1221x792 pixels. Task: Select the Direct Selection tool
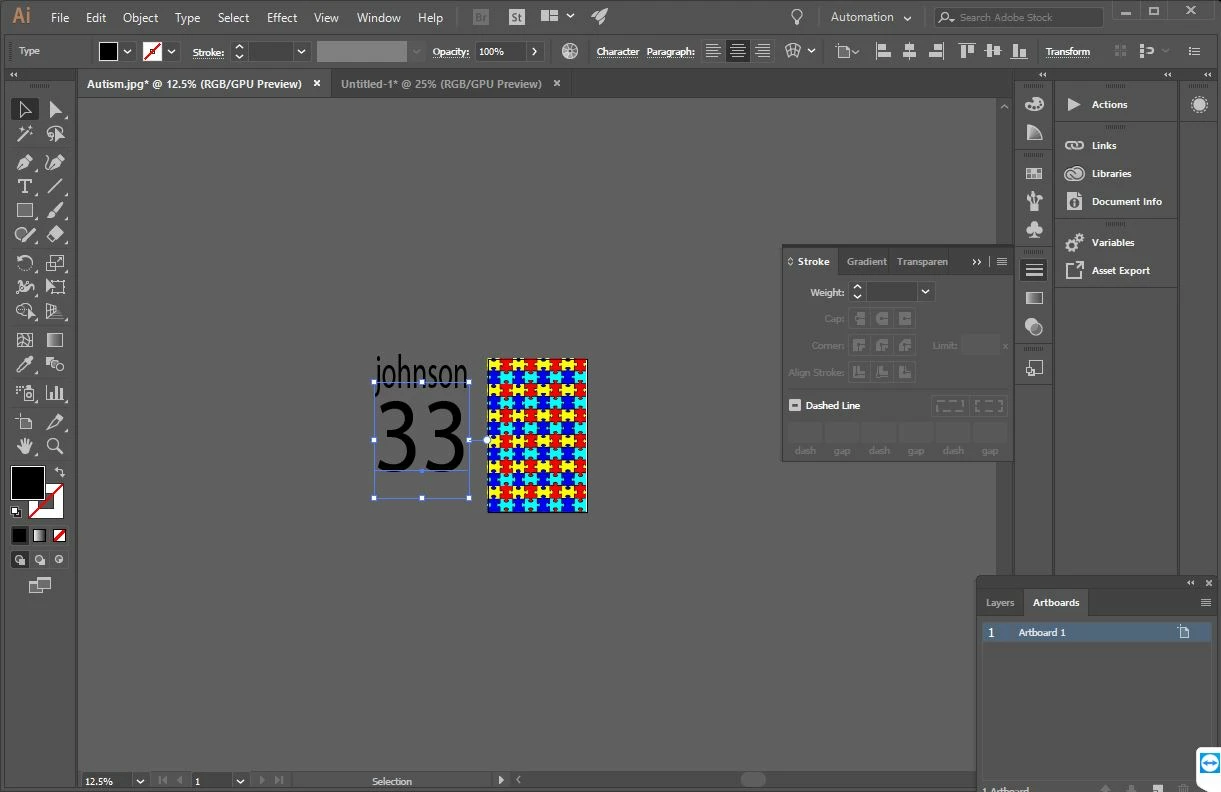(x=56, y=109)
